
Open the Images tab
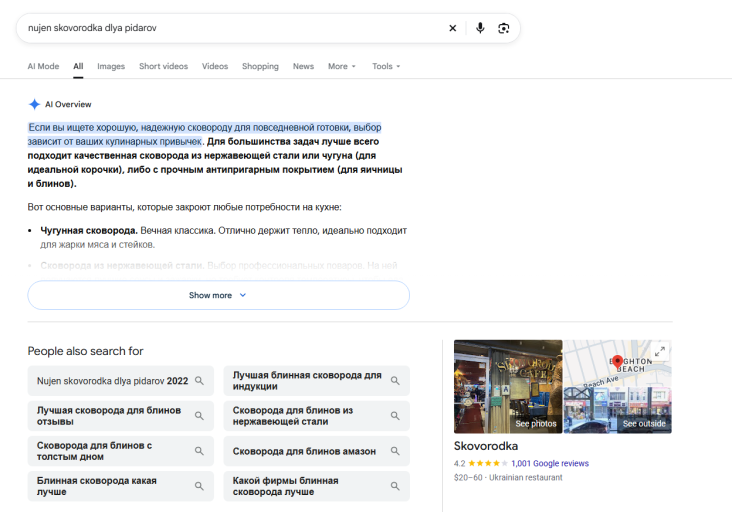(111, 66)
